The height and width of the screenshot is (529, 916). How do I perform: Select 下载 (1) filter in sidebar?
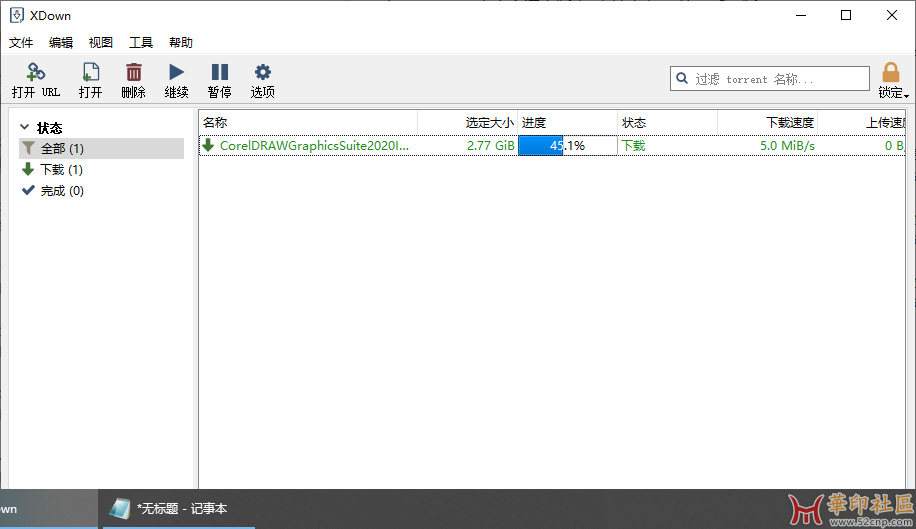[x=102, y=170]
